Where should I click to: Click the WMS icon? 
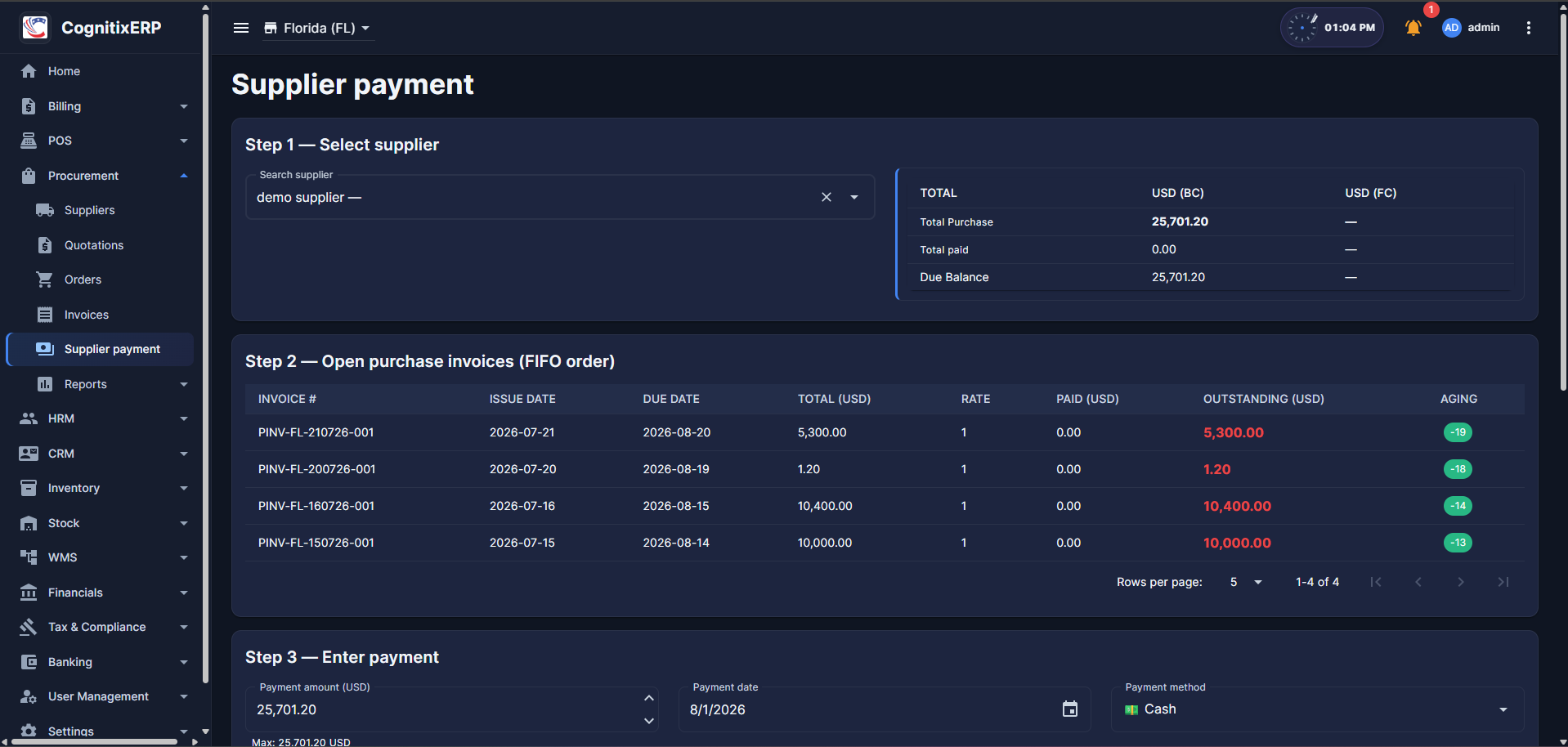pos(29,557)
